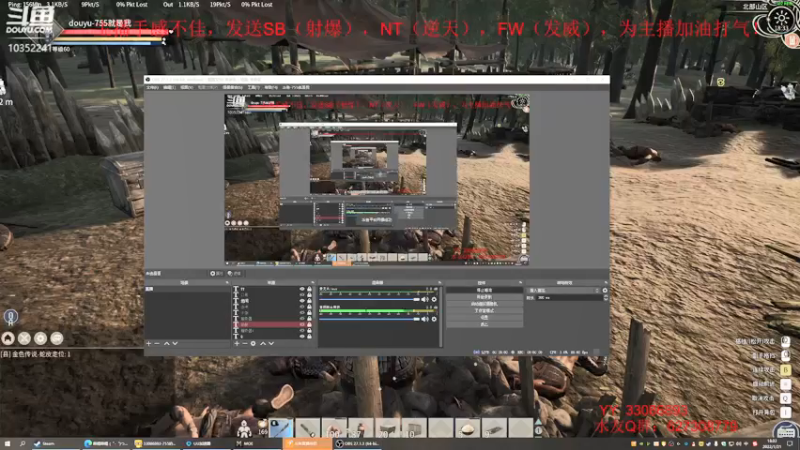Open source properties gear in Sources dock
The height and width of the screenshot is (450, 800).
(x=253, y=343)
